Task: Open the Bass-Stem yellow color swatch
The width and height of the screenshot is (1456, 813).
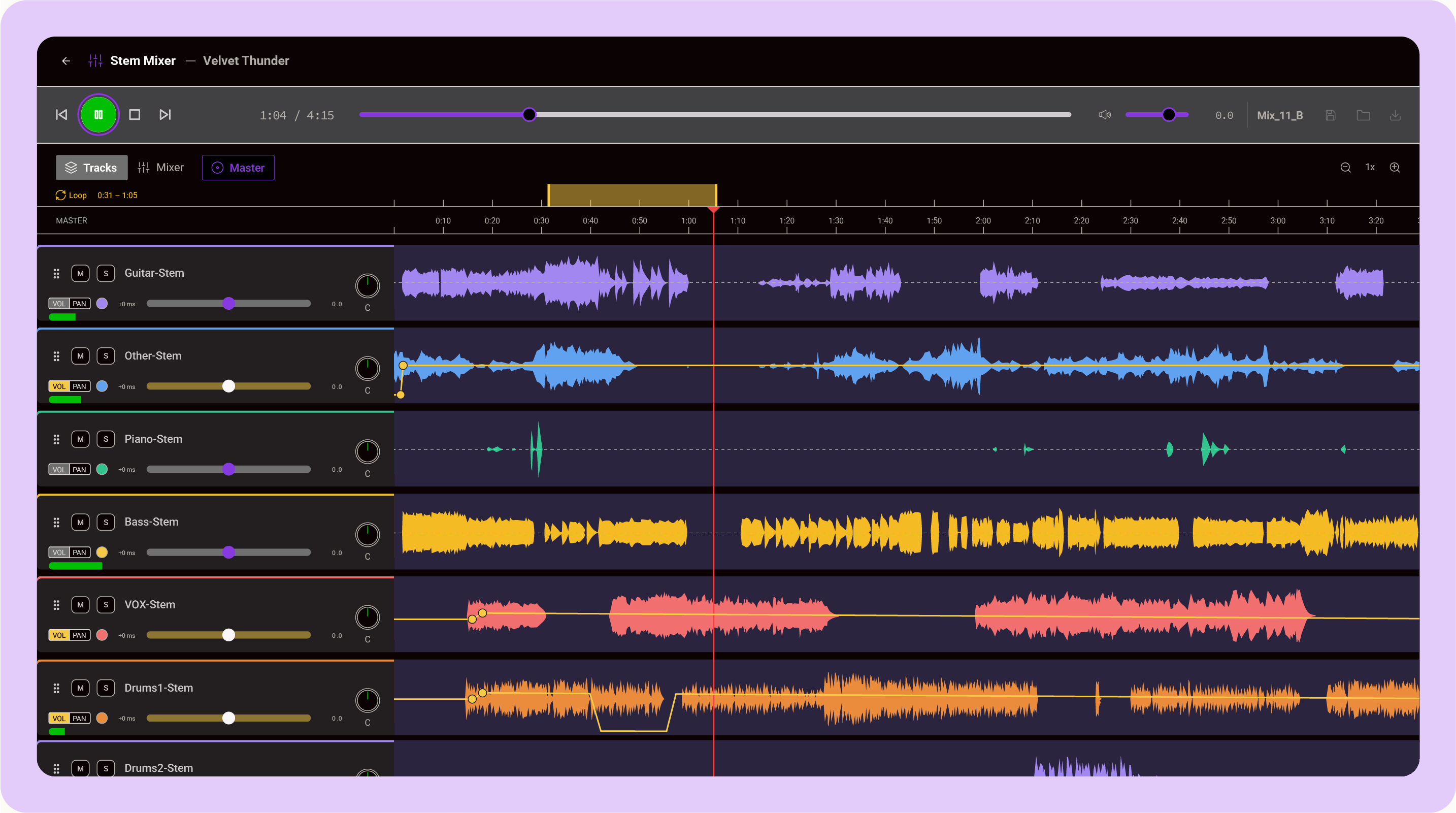Action: pos(102,552)
